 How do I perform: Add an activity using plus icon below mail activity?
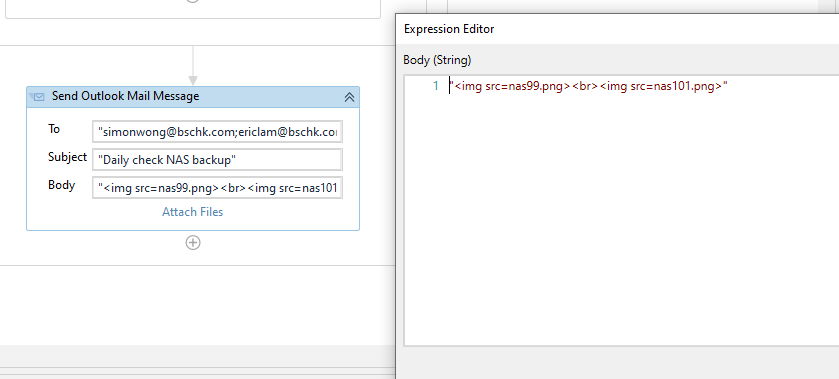(x=193, y=242)
